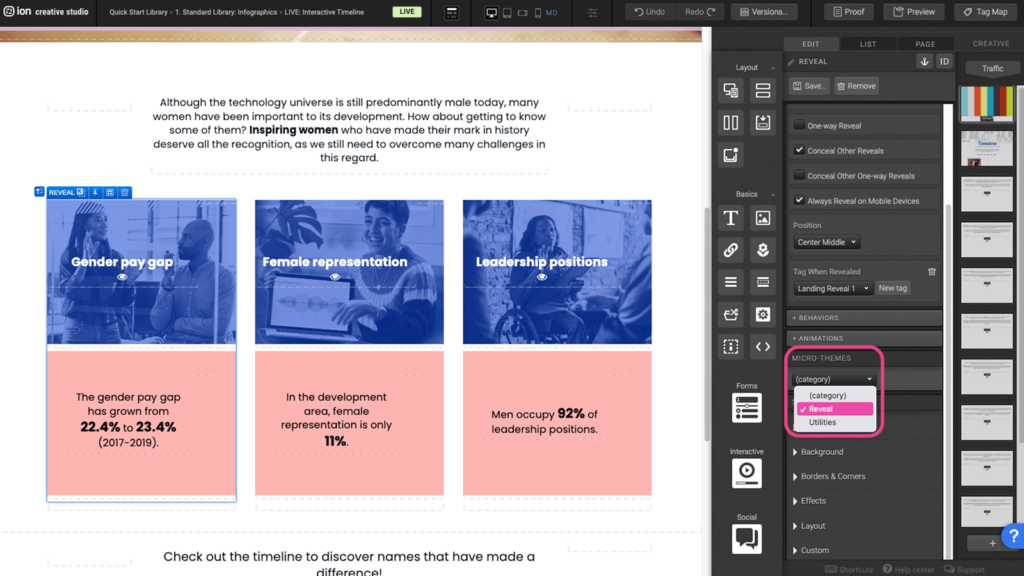Click the Remove button
Screen dimensions: 1024x576
point(856,86)
